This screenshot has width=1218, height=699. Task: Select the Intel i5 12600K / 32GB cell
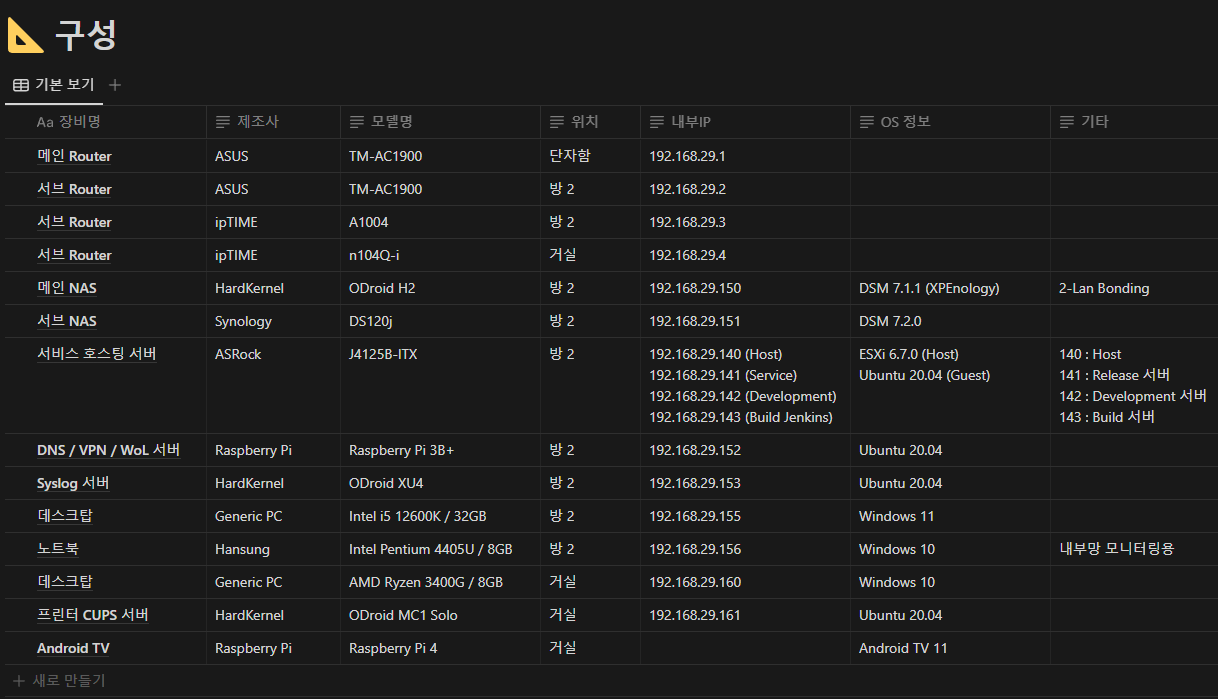pos(440,515)
